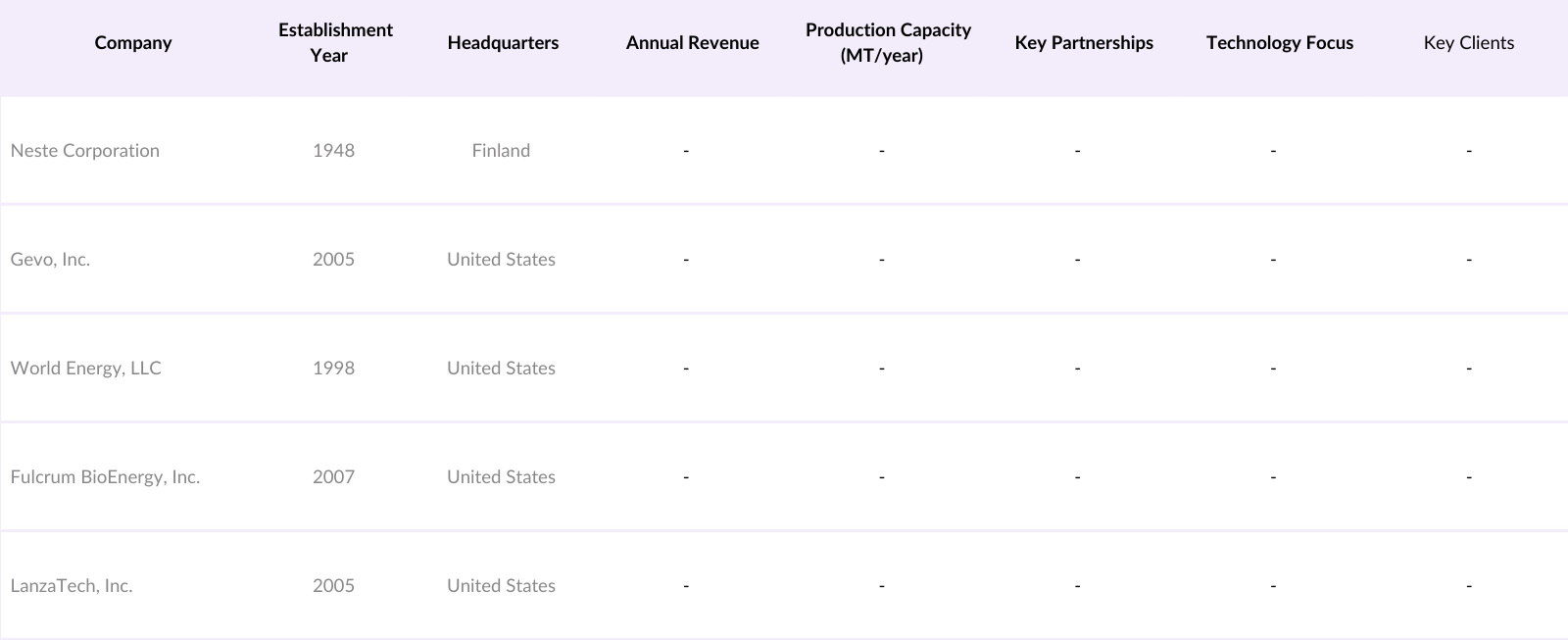
Task: Click Neste's establishment year 1948
Action: coord(333,151)
